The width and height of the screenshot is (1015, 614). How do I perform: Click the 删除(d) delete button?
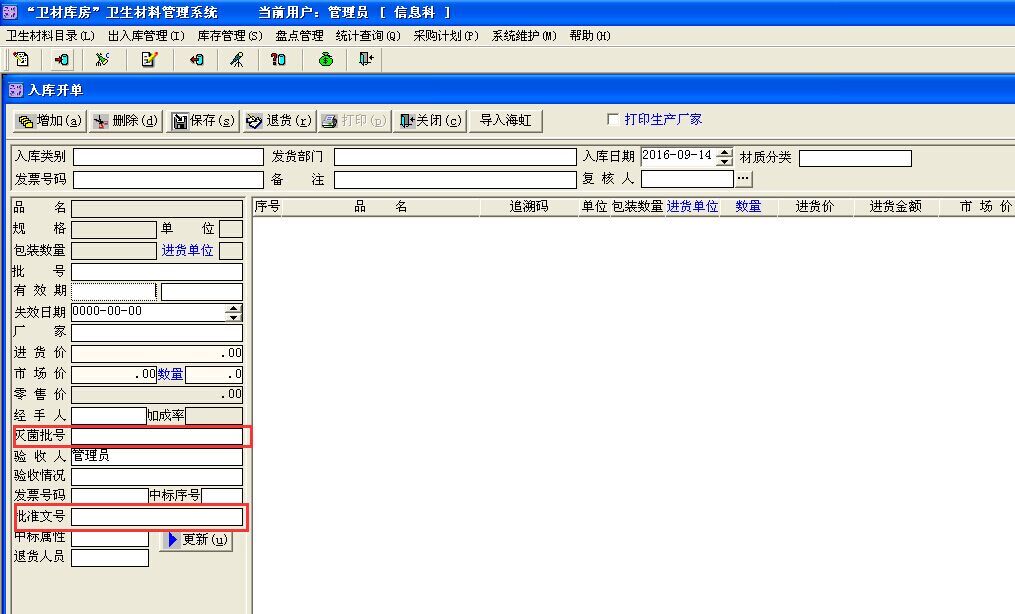pos(126,121)
